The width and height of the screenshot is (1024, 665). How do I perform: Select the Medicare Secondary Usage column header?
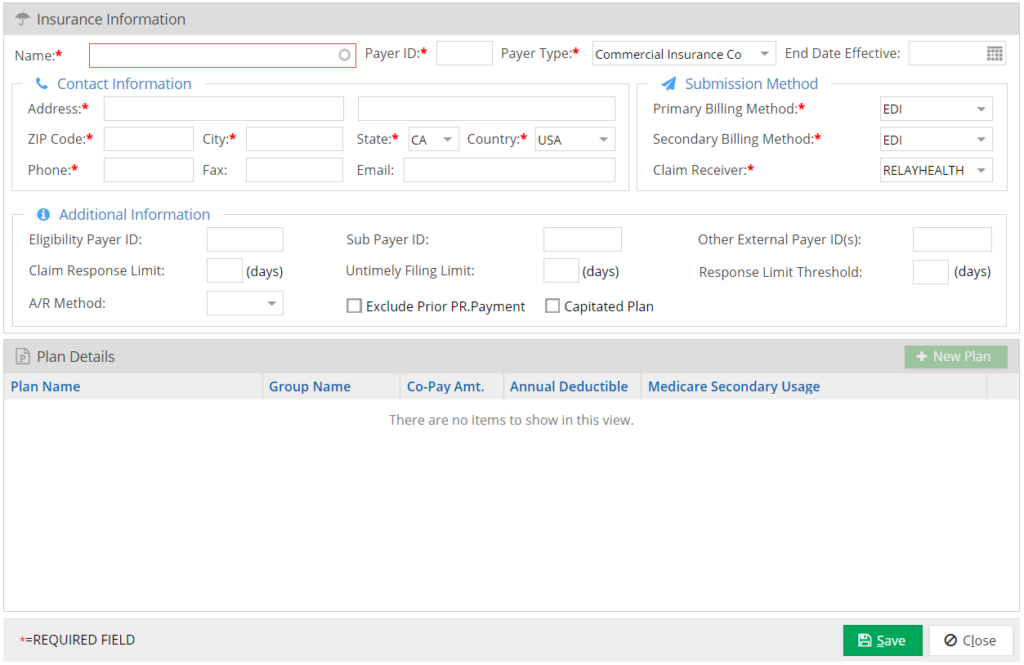(733, 386)
